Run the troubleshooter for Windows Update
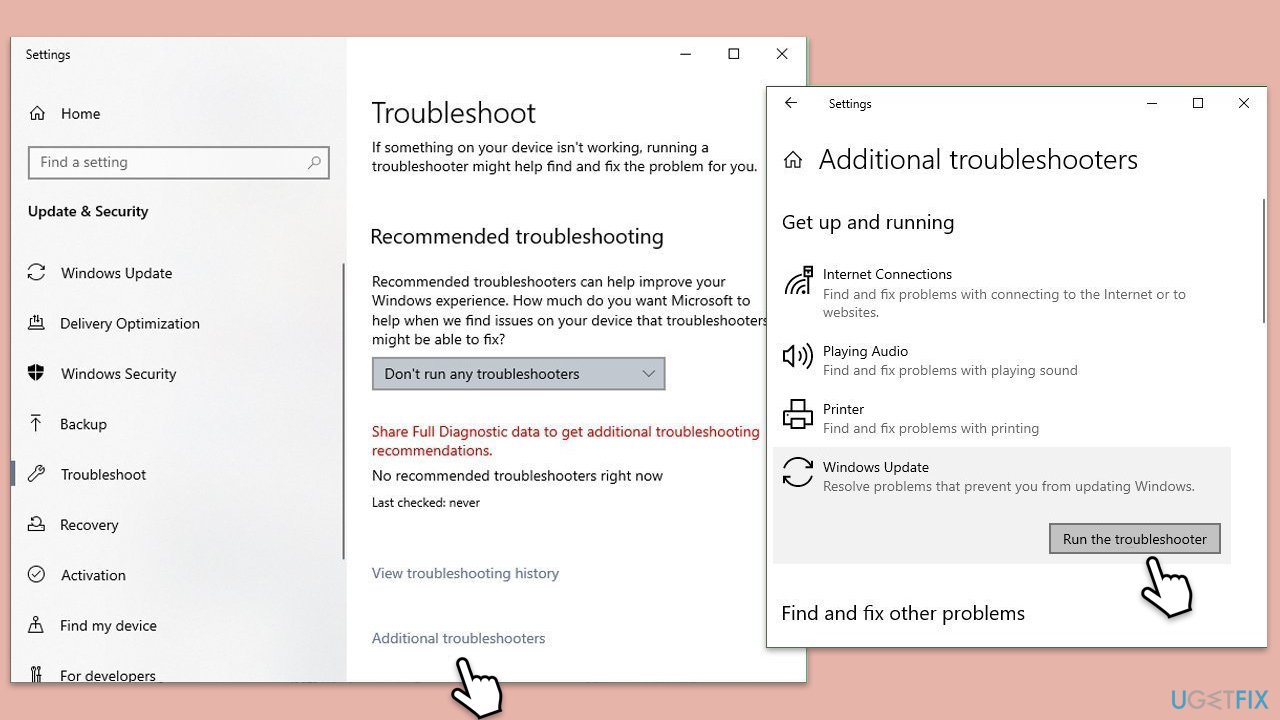Image resolution: width=1280 pixels, height=720 pixels. pos(1134,539)
